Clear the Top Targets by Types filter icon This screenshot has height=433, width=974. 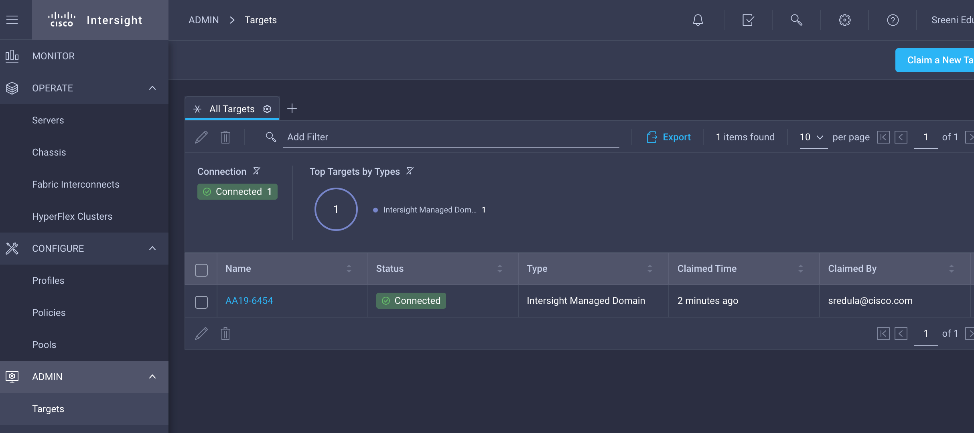click(x=409, y=171)
